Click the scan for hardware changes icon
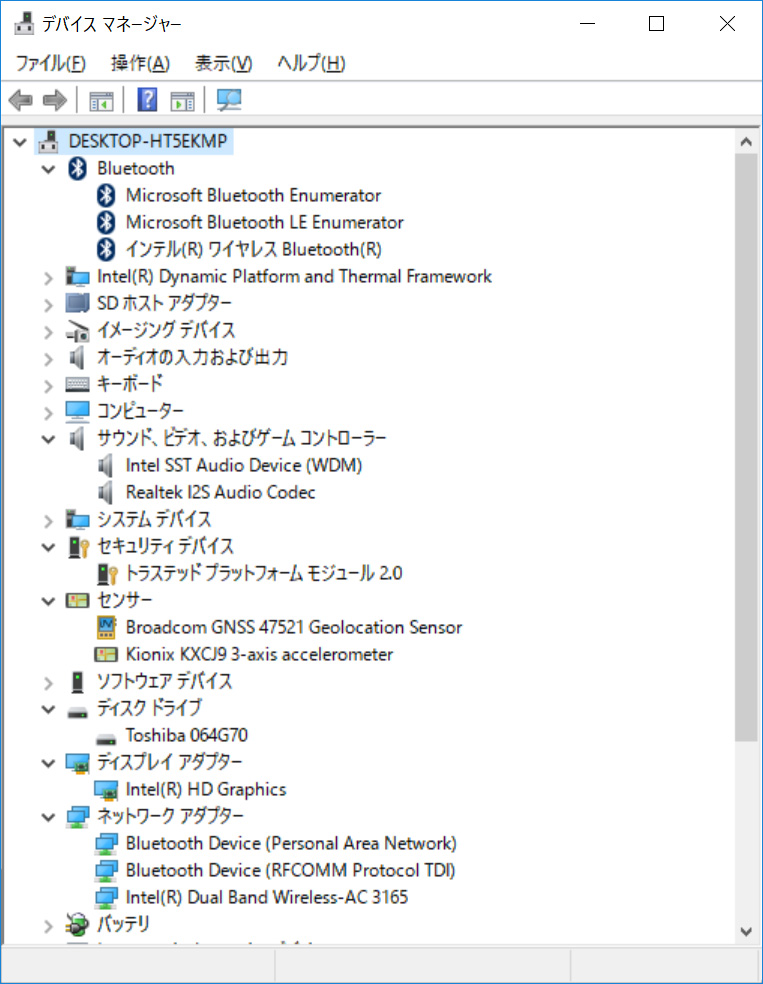The image size is (763, 984). click(228, 100)
